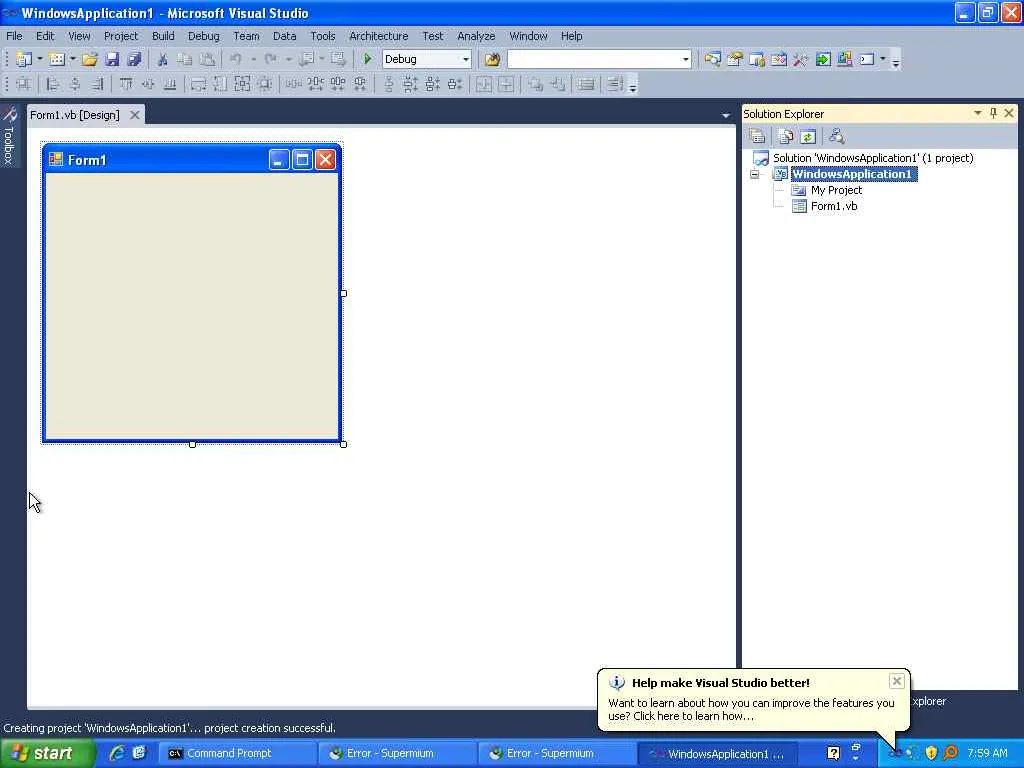Open the Add New Item dropdown arrow
The width and height of the screenshot is (1024, 768).
pyautogui.click(x=72, y=59)
